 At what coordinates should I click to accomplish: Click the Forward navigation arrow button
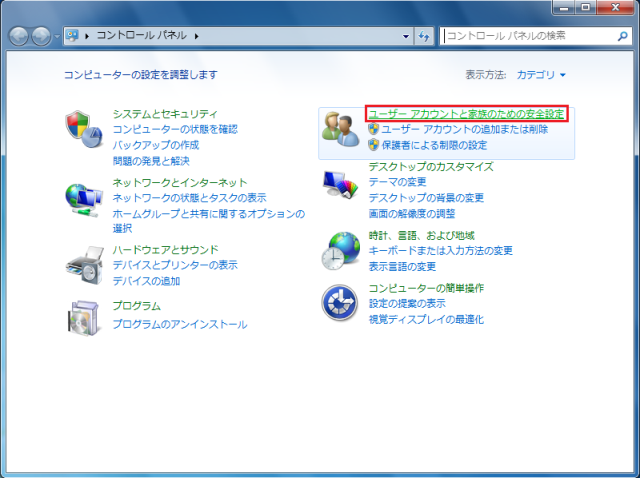coord(41,36)
